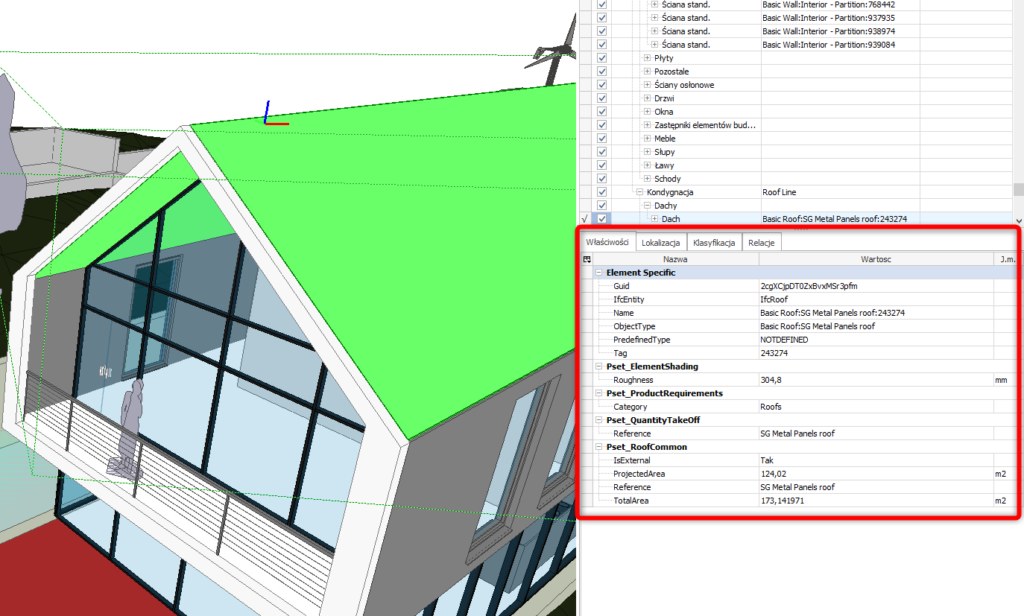
Task: Click the tree scrollbar down arrow
Action: click(1018, 219)
